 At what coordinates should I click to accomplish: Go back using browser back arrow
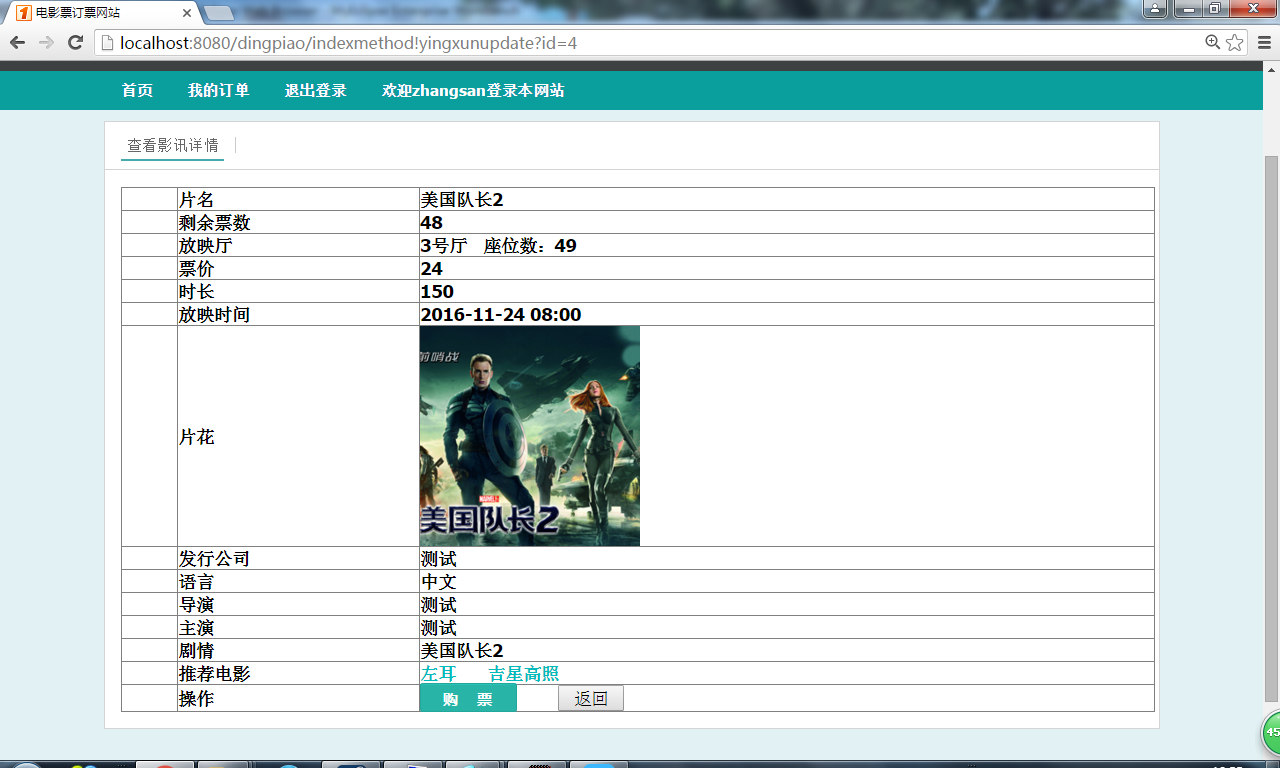(x=17, y=42)
